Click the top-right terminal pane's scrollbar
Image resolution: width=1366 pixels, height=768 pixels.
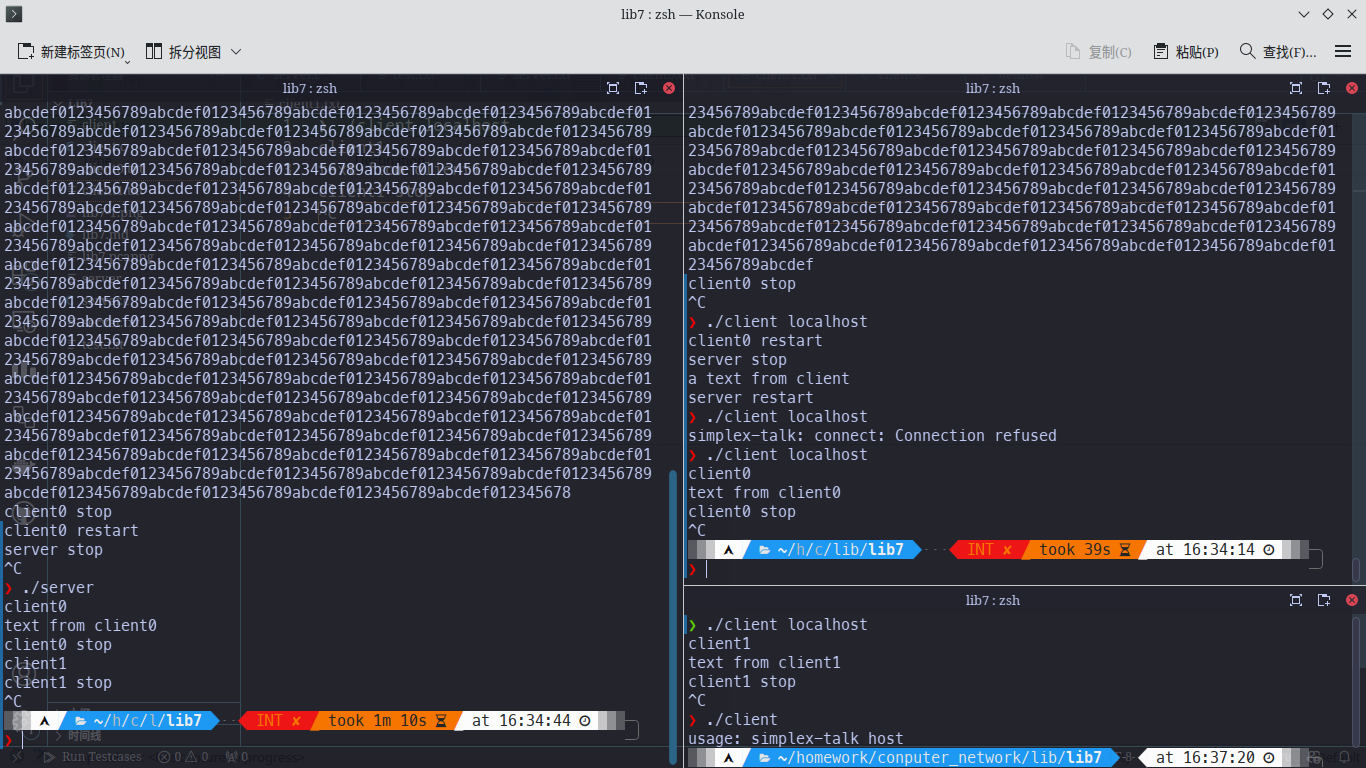pos(1356,568)
